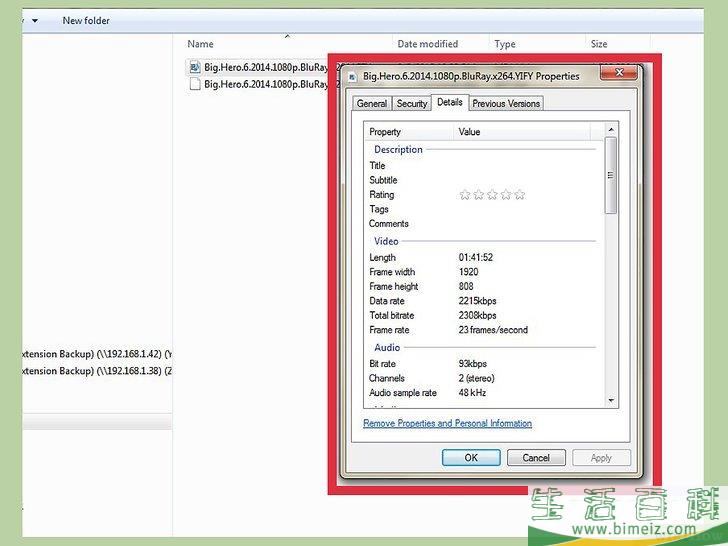The height and width of the screenshot is (546, 728).
Task: Sort by Date modified column in Explorer
Action: click(x=428, y=44)
